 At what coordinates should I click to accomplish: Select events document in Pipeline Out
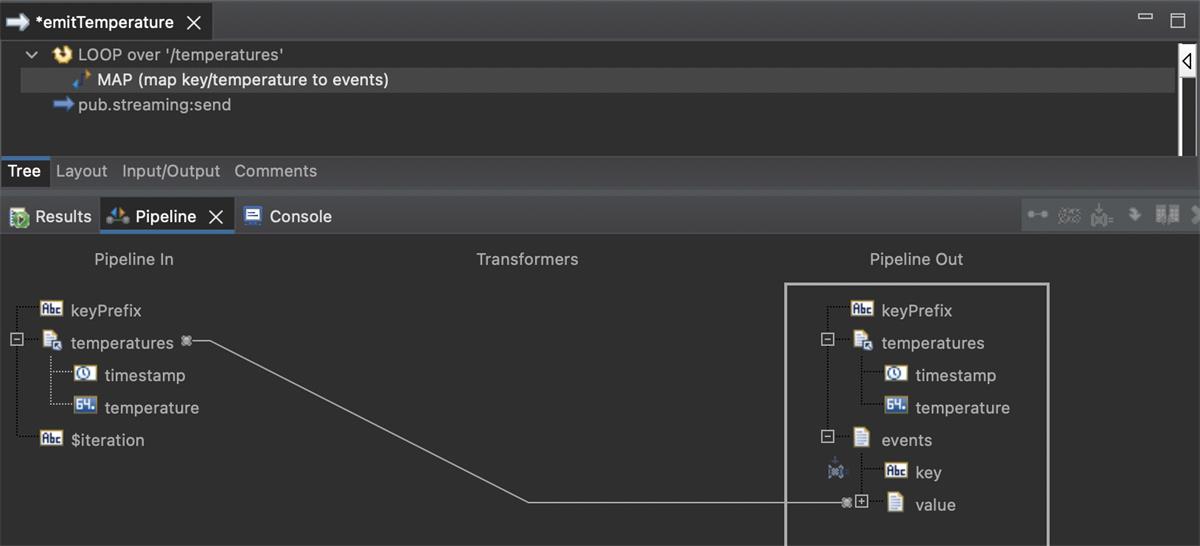(x=907, y=440)
